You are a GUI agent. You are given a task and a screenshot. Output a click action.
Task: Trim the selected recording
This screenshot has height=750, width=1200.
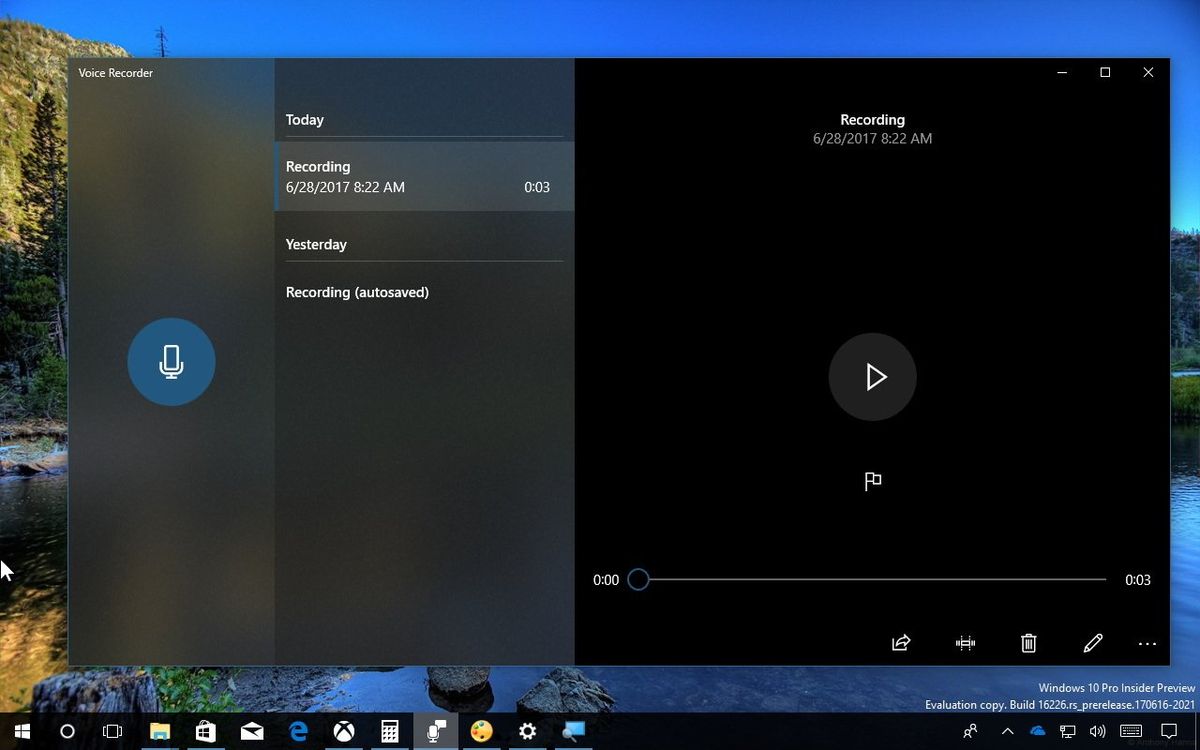tap(964, 643)
